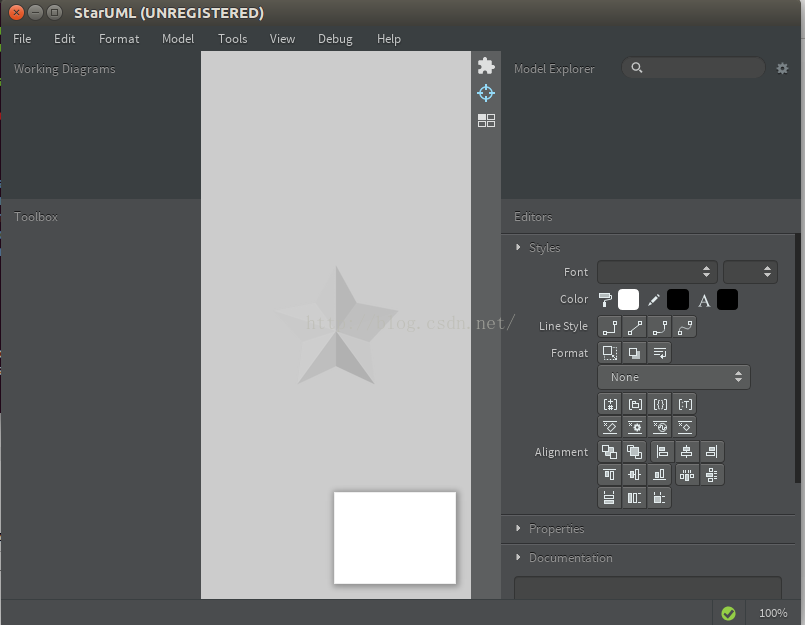The height and width of the screenshot is (625, 805).
Task: Open the Model menu
Action: [x=178, y=39]
